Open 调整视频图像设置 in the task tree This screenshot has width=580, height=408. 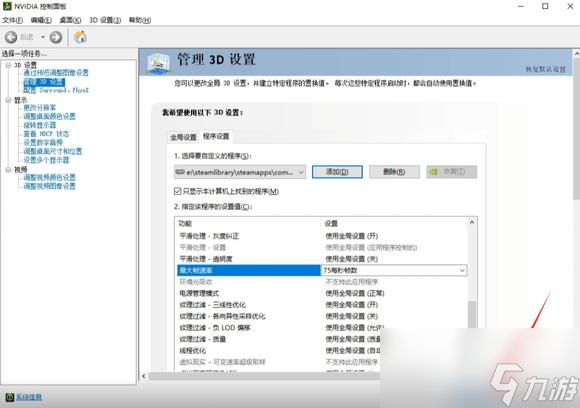[49, 186]
